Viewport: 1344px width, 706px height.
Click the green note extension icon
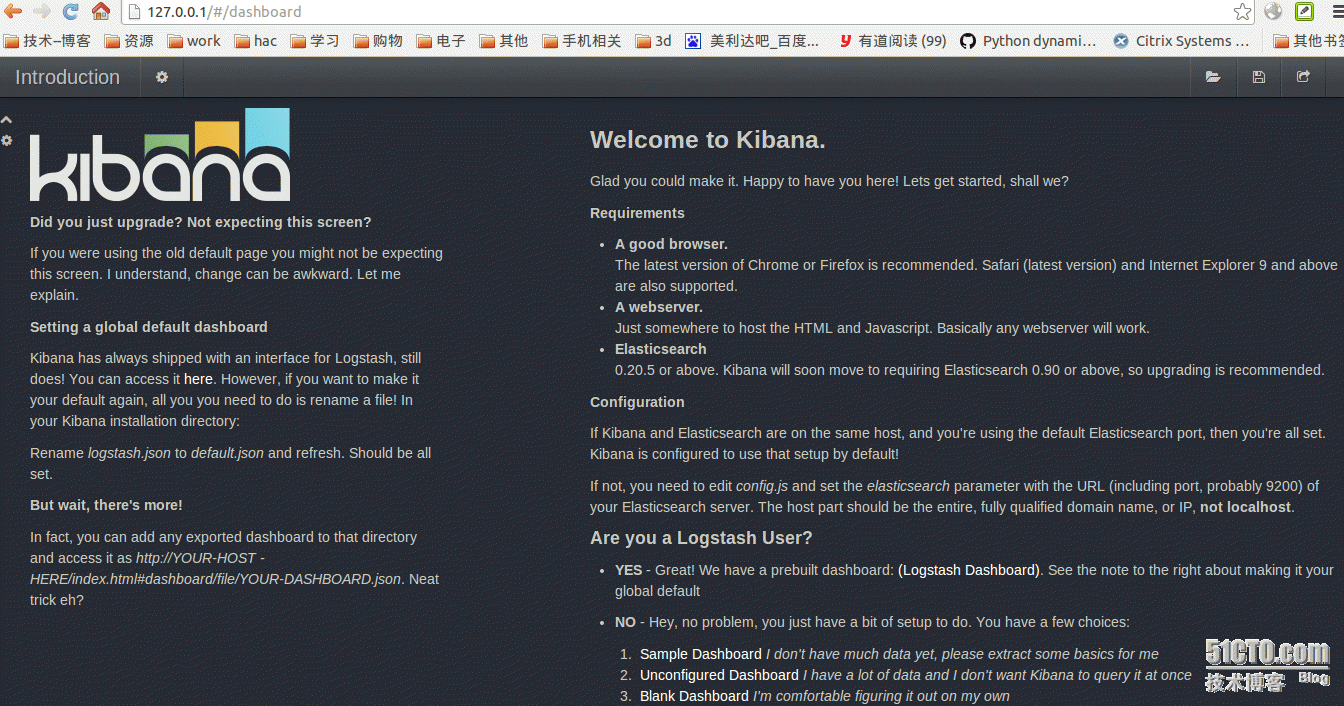(x=1305, y=12)
